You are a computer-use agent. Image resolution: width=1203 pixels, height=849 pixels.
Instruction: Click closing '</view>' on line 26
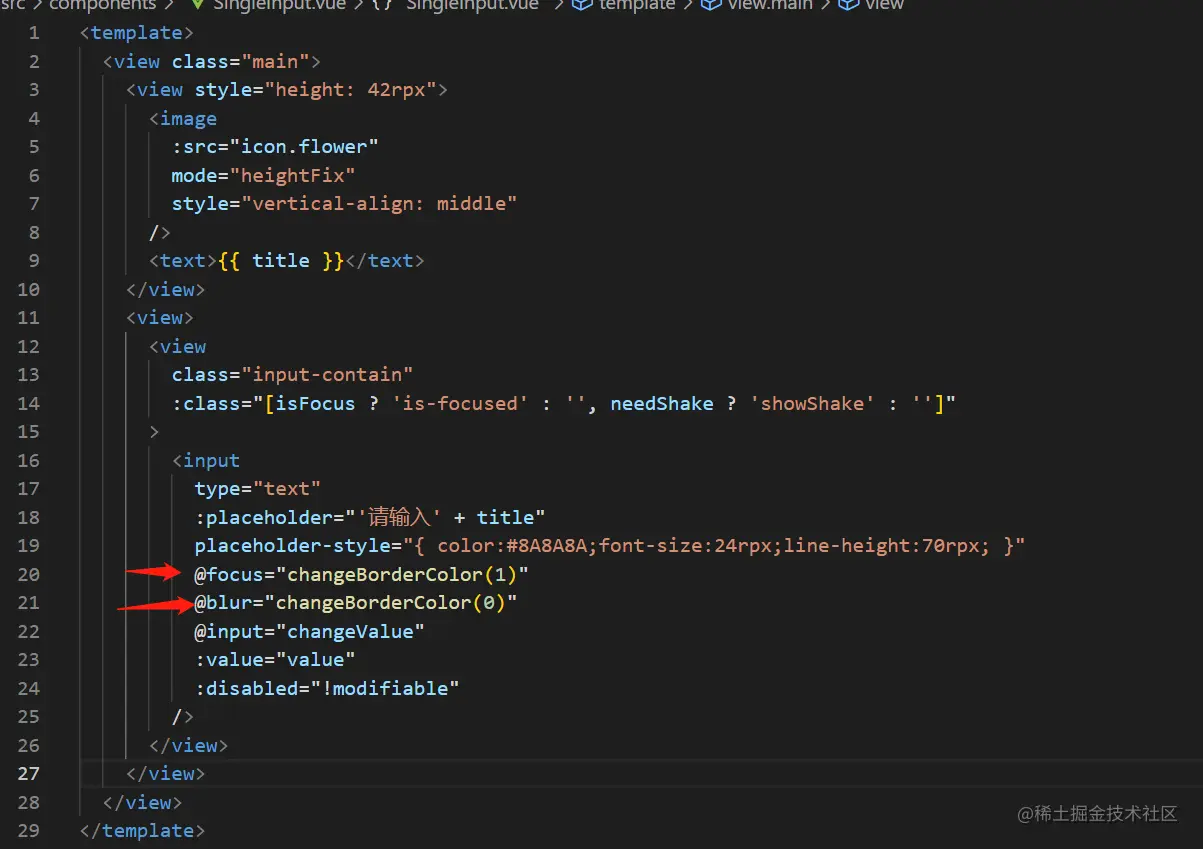(x=189, y=746)
